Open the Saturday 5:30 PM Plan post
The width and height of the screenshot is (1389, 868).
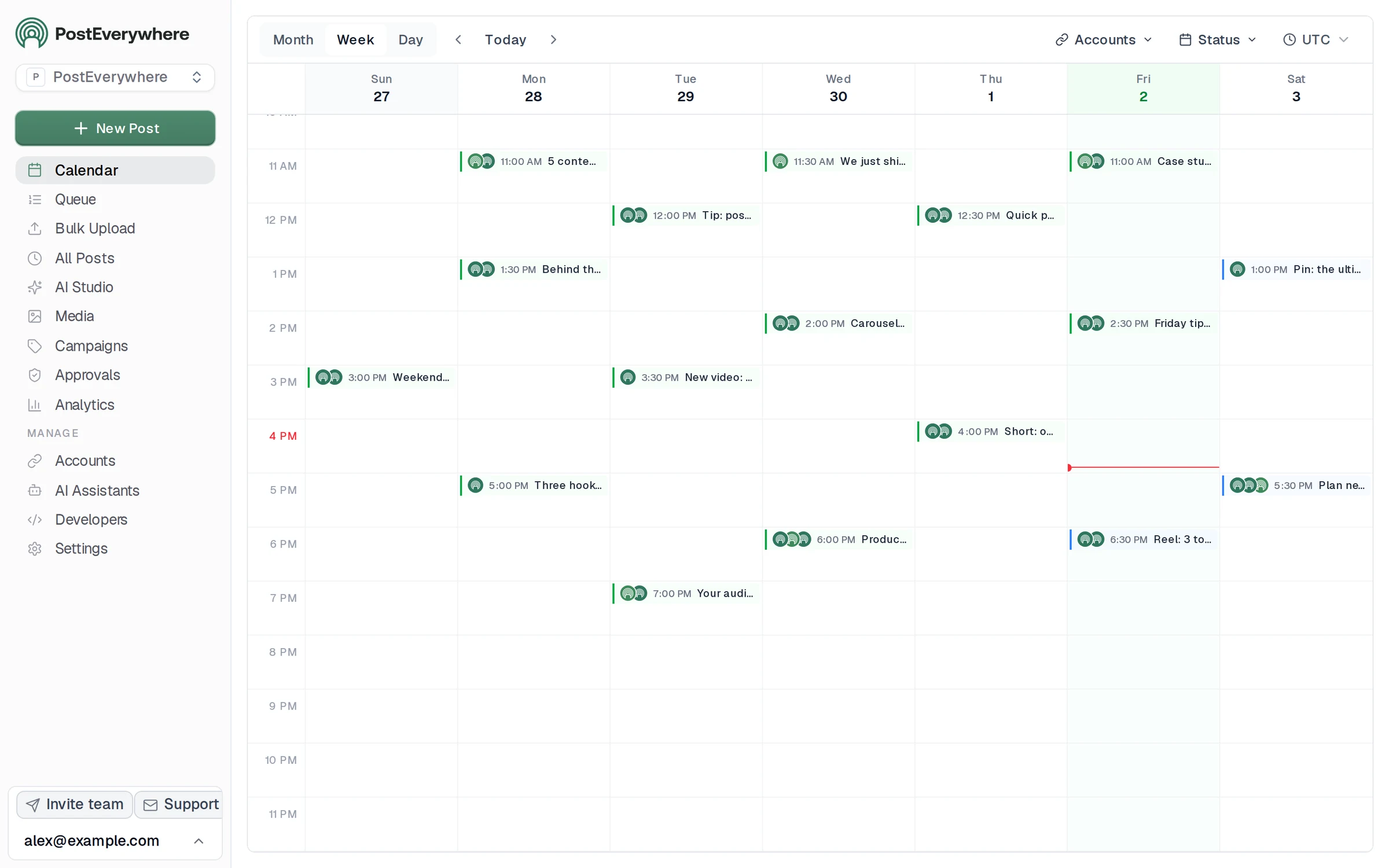pyautogui.click(x=1296, y=486)
